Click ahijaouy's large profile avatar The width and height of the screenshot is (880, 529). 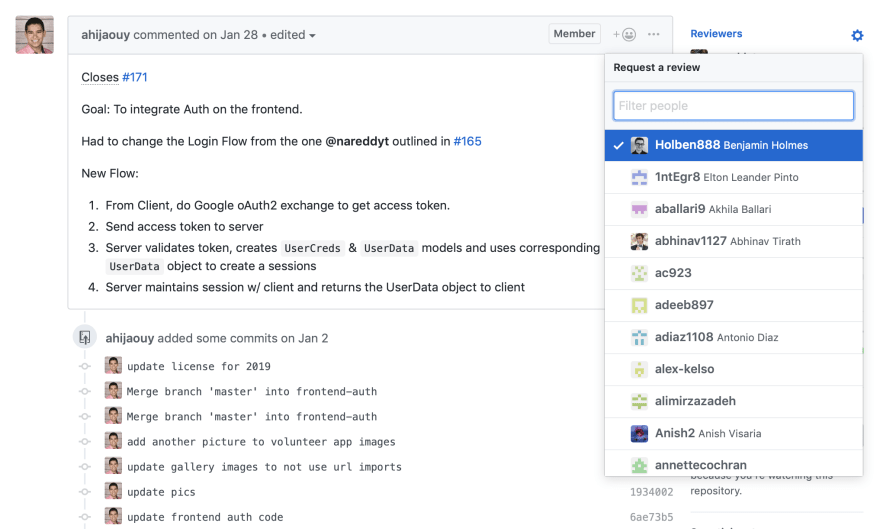point(34,35)
